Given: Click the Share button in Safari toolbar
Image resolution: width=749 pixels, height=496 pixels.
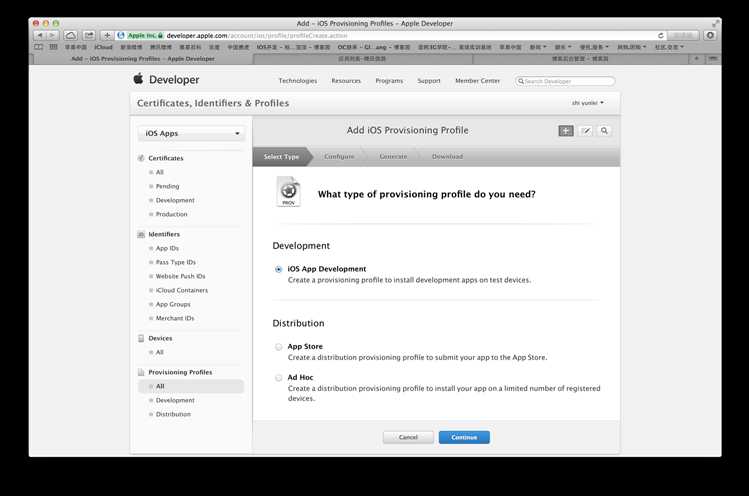Looking at the screenshot, I should [x=89, y=35].
